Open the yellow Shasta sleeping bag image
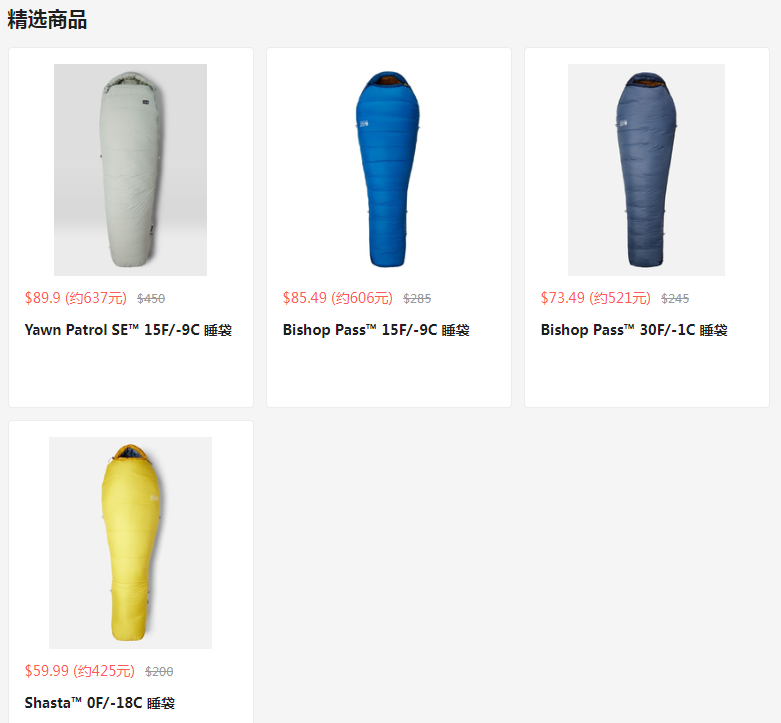The image size is (781, 723). (x=130, y=543)
